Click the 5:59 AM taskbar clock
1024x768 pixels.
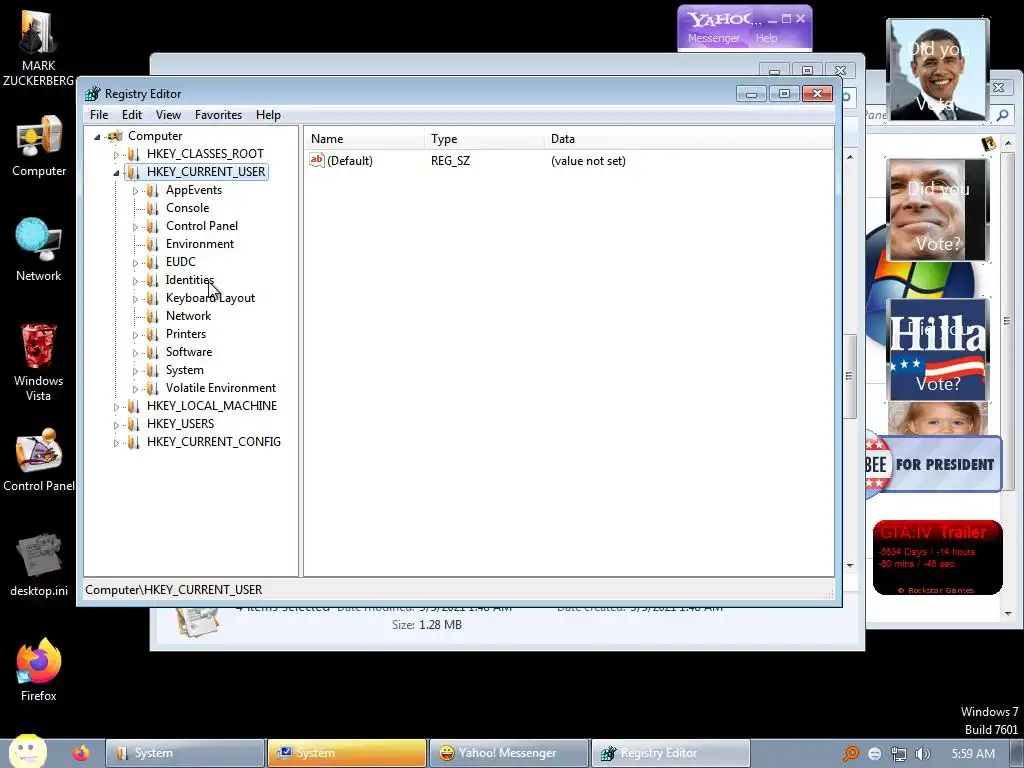[x=973, y=754]
